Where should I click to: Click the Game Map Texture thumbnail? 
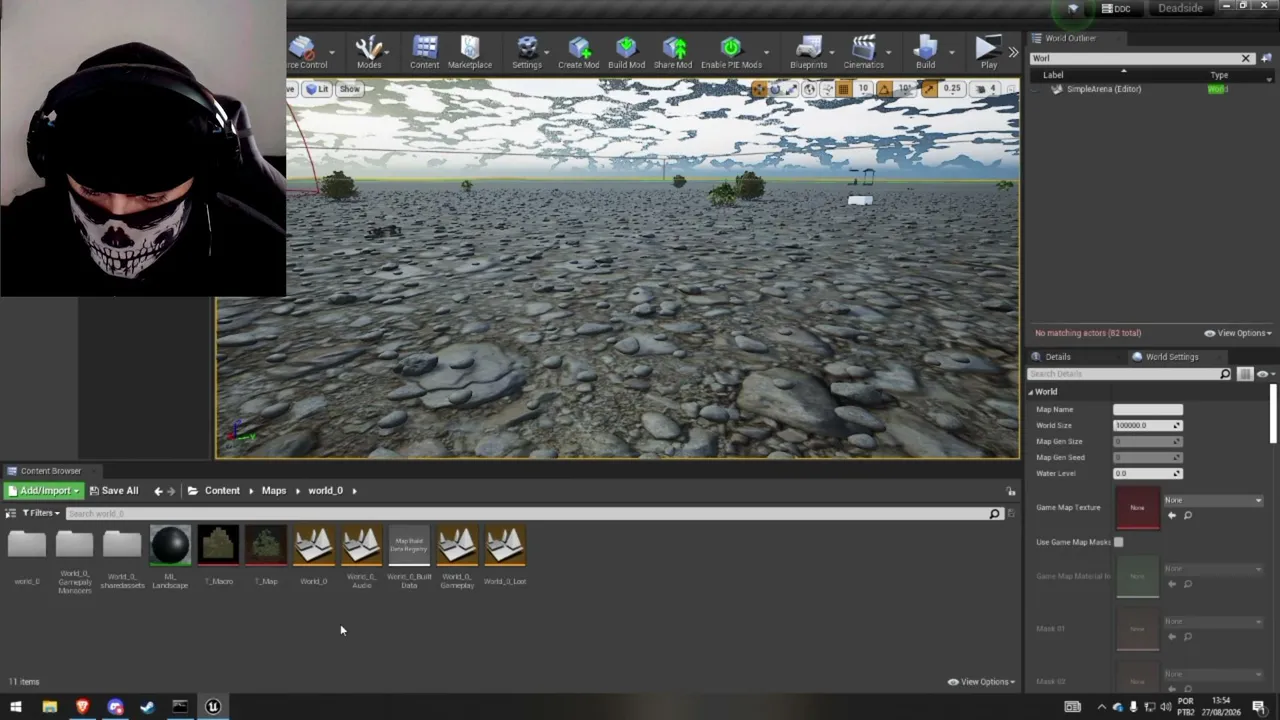pos(1137,508)
